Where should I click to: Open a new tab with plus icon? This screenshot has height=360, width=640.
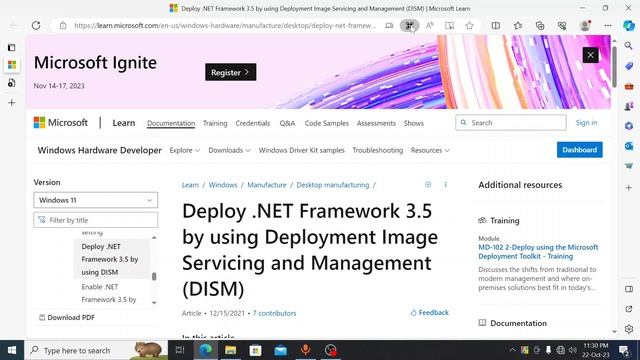[x=12, y=102]
